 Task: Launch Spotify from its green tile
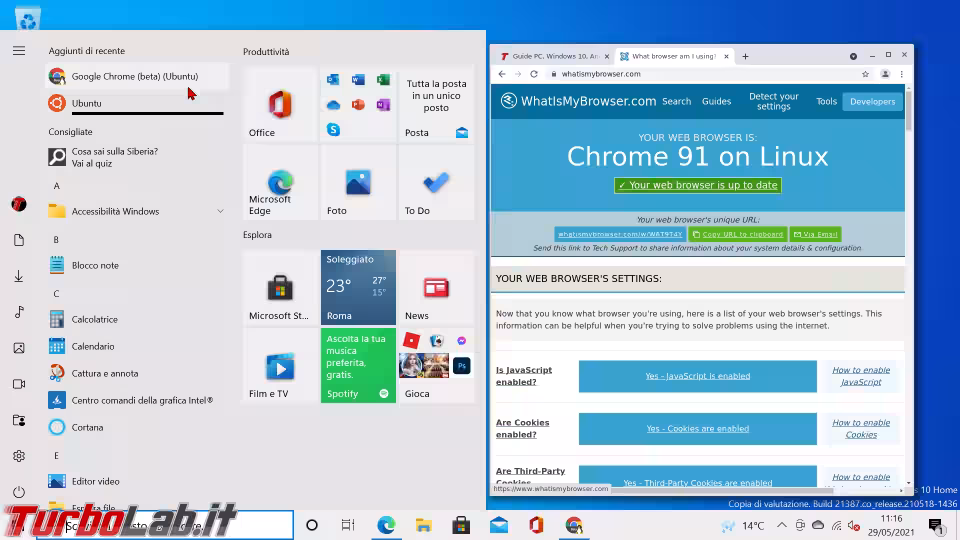(358, 366)
